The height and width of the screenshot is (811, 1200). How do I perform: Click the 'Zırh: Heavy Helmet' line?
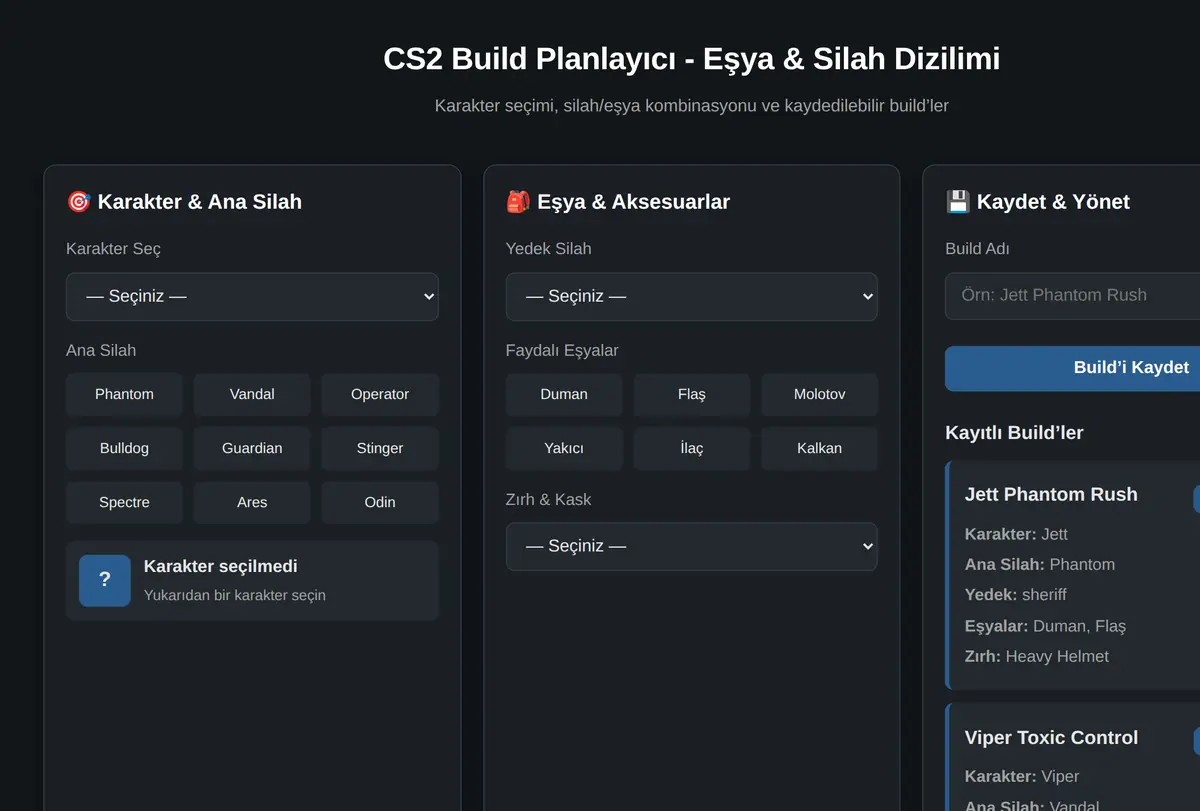(1037, 657)
